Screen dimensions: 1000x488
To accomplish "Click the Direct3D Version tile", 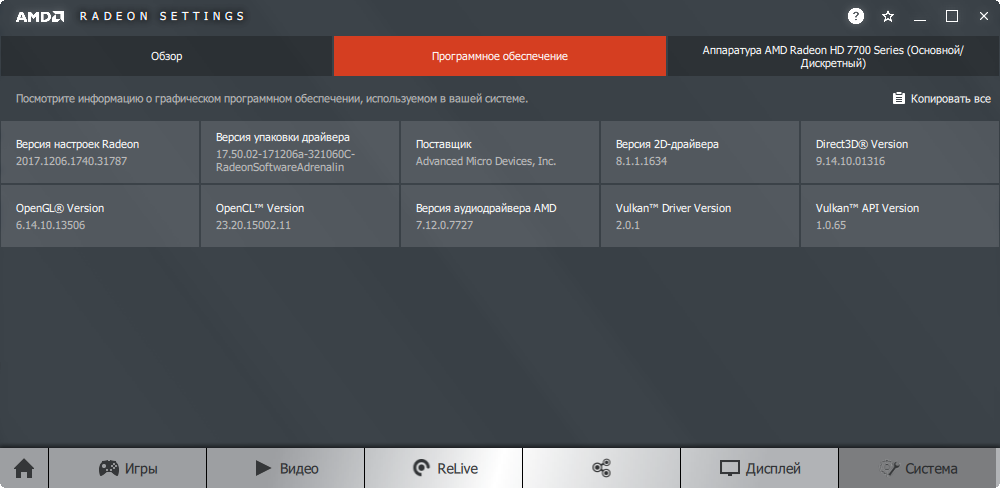I will 900,152.
